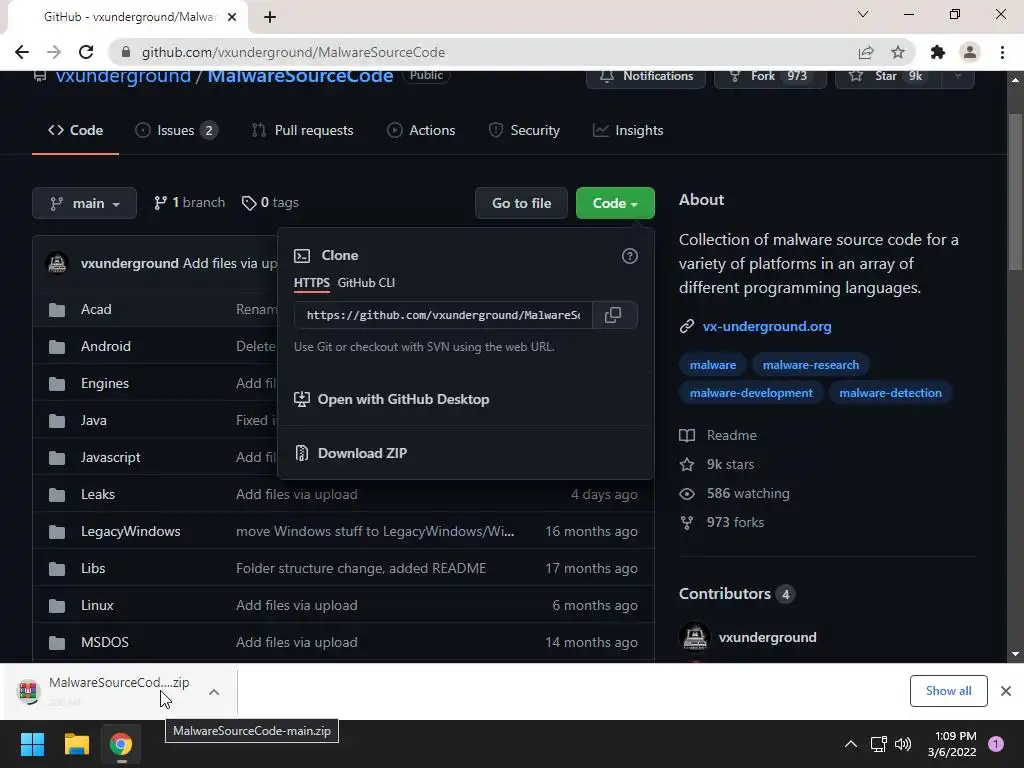This screenshot has height=768, width=1024.
Task: Open the Chrome extensions puzzle icon
Action: tap(938, 52)
